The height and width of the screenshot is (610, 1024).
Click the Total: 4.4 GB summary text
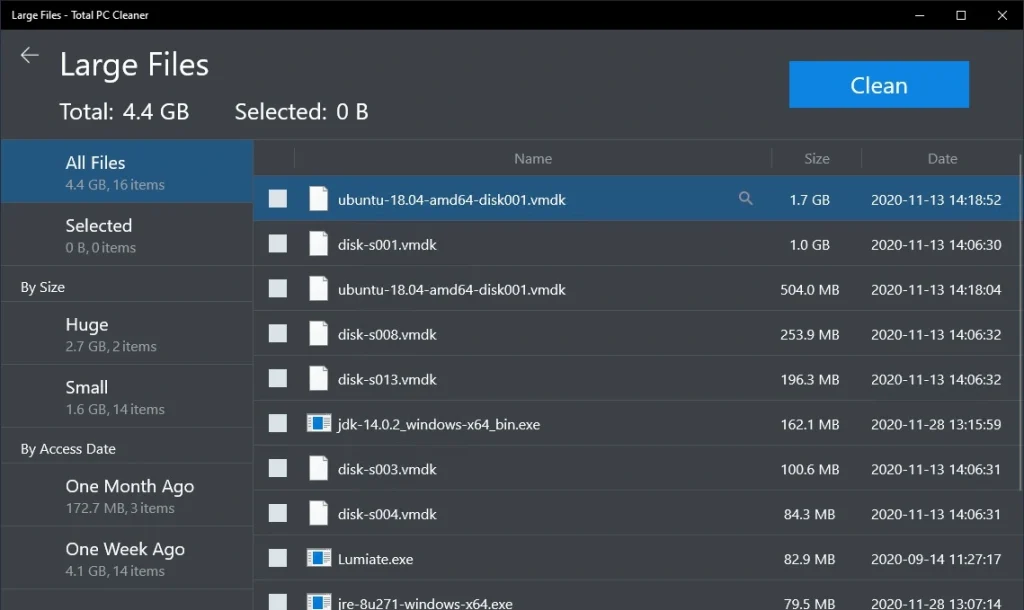tap(124, 112)
